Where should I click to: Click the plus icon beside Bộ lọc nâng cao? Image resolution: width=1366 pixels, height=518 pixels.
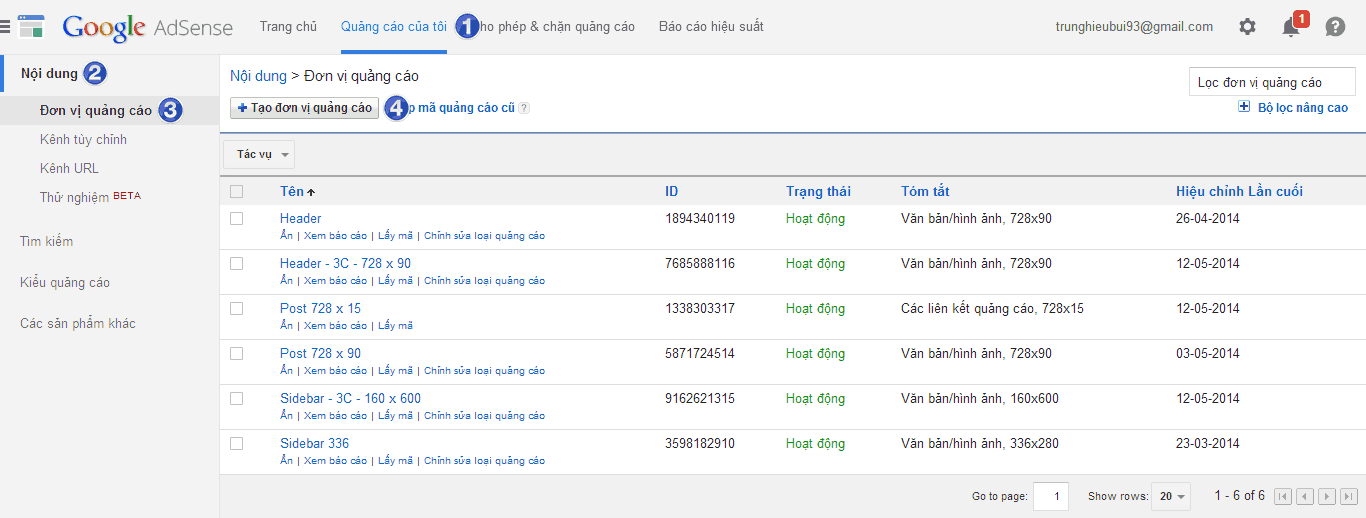(1244, 107)
